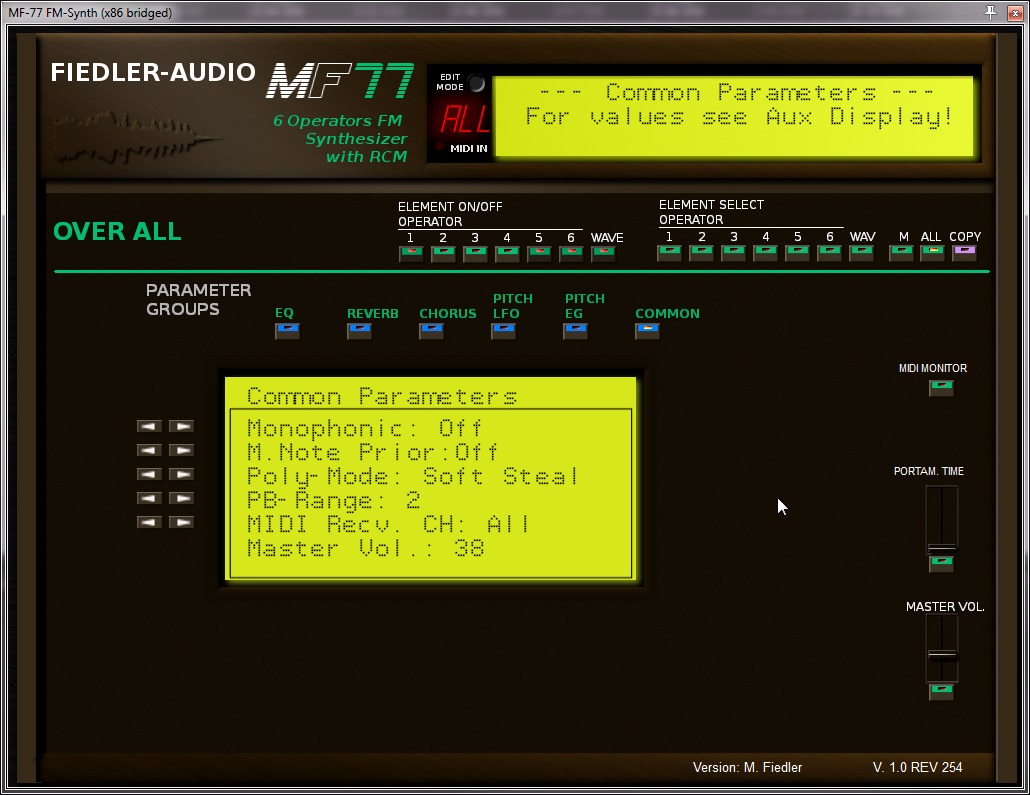
Task: Select operator 6 in Element Select
Action: 829,253
